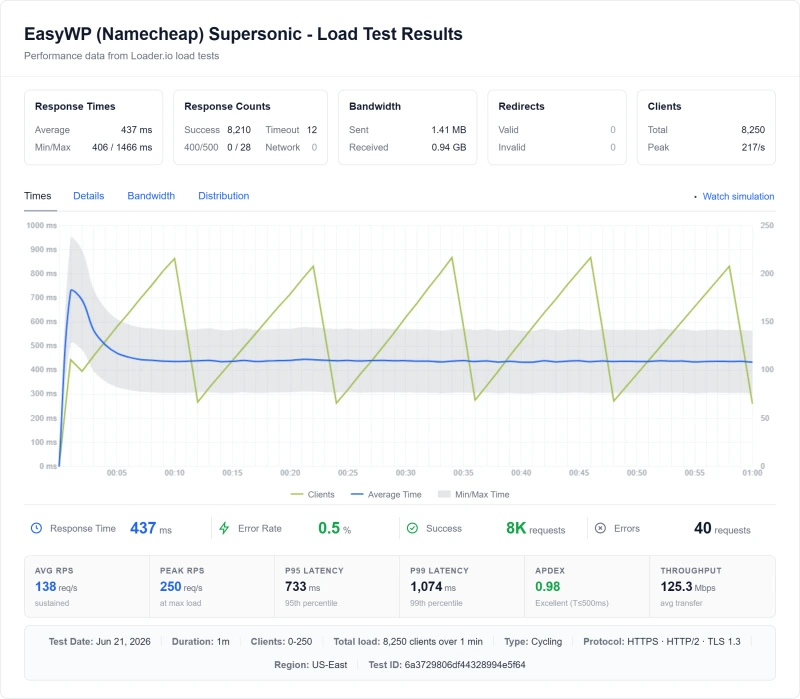
Task: Click the AVG RPS value 138 req/s
Action: point(56,587)
